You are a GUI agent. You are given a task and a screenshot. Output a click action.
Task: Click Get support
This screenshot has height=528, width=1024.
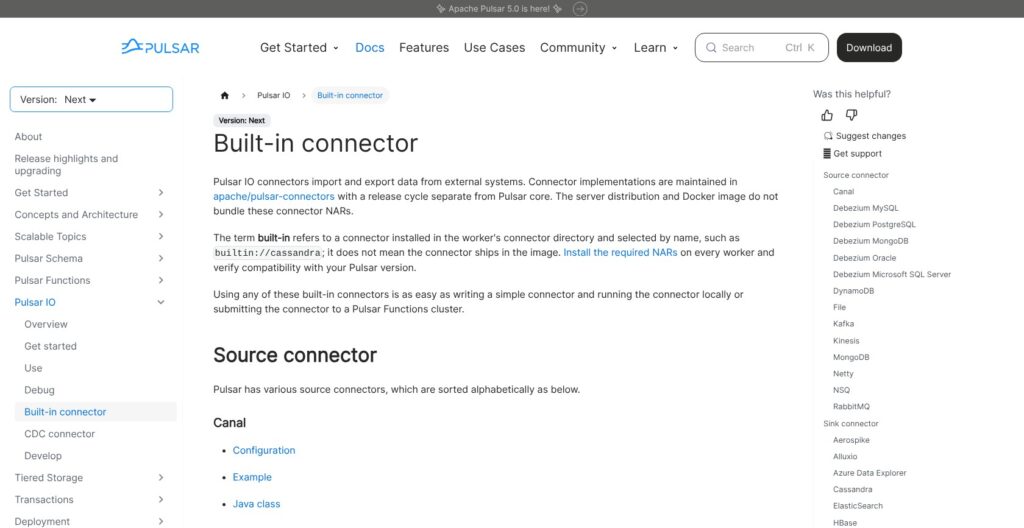pos(852,154)
